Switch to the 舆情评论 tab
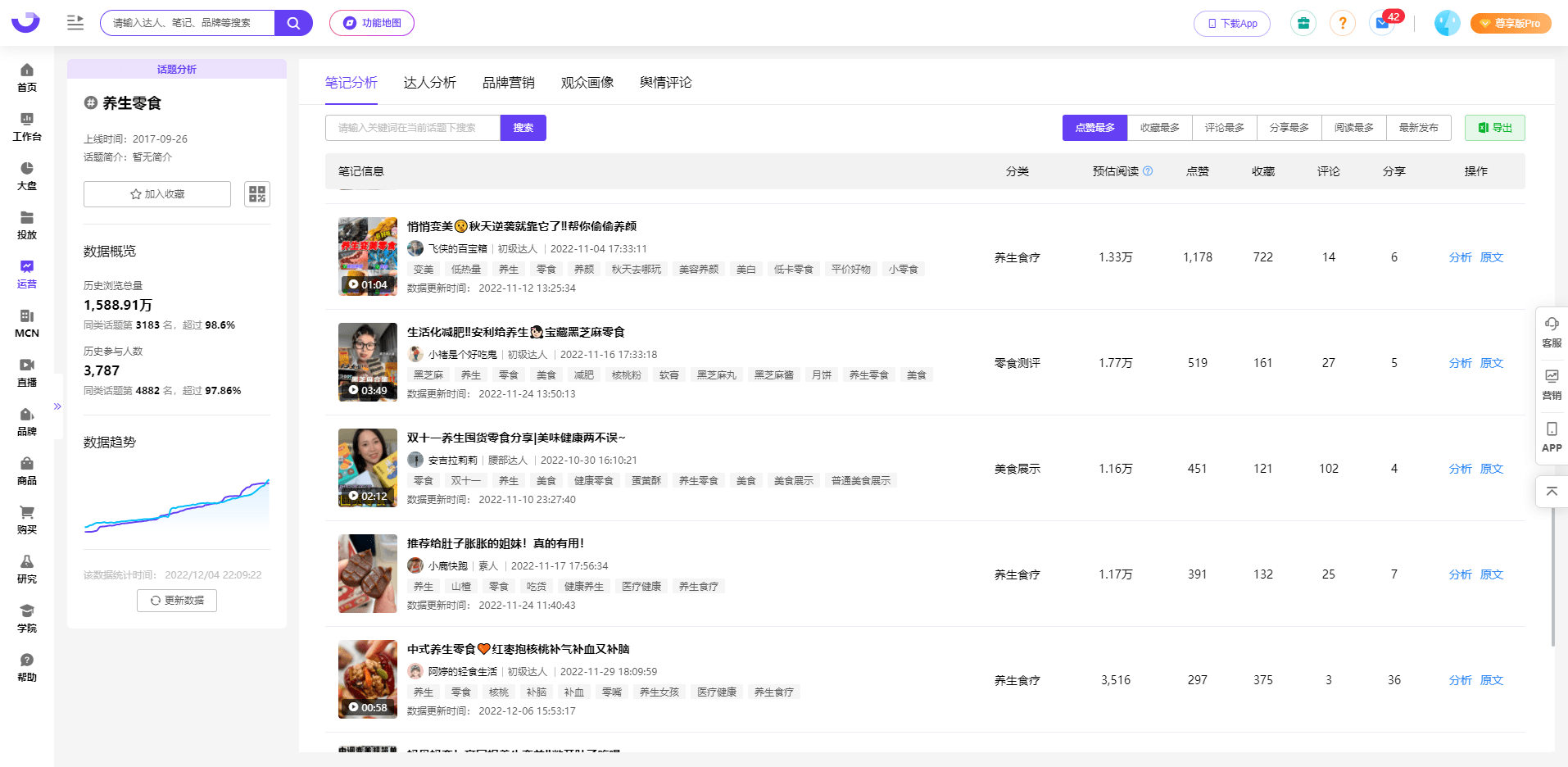This screenshot has height=767, width=1568. [666, 83]
